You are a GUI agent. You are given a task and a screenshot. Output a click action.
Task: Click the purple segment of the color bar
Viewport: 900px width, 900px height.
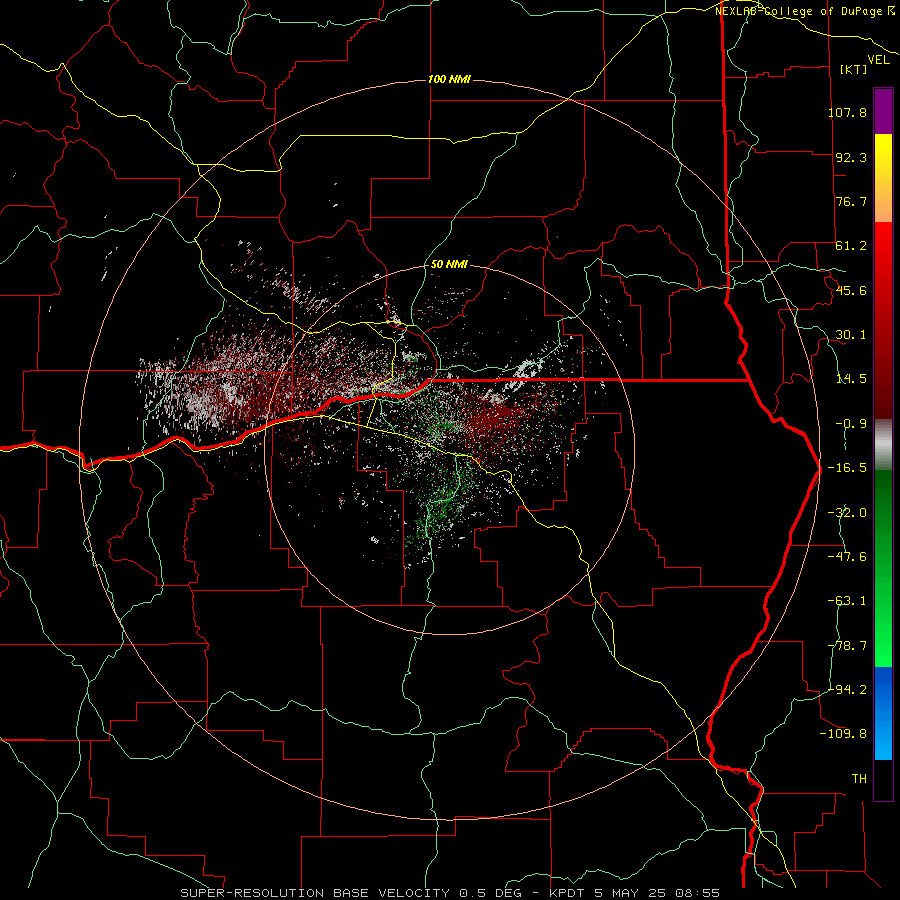point(883,112)
